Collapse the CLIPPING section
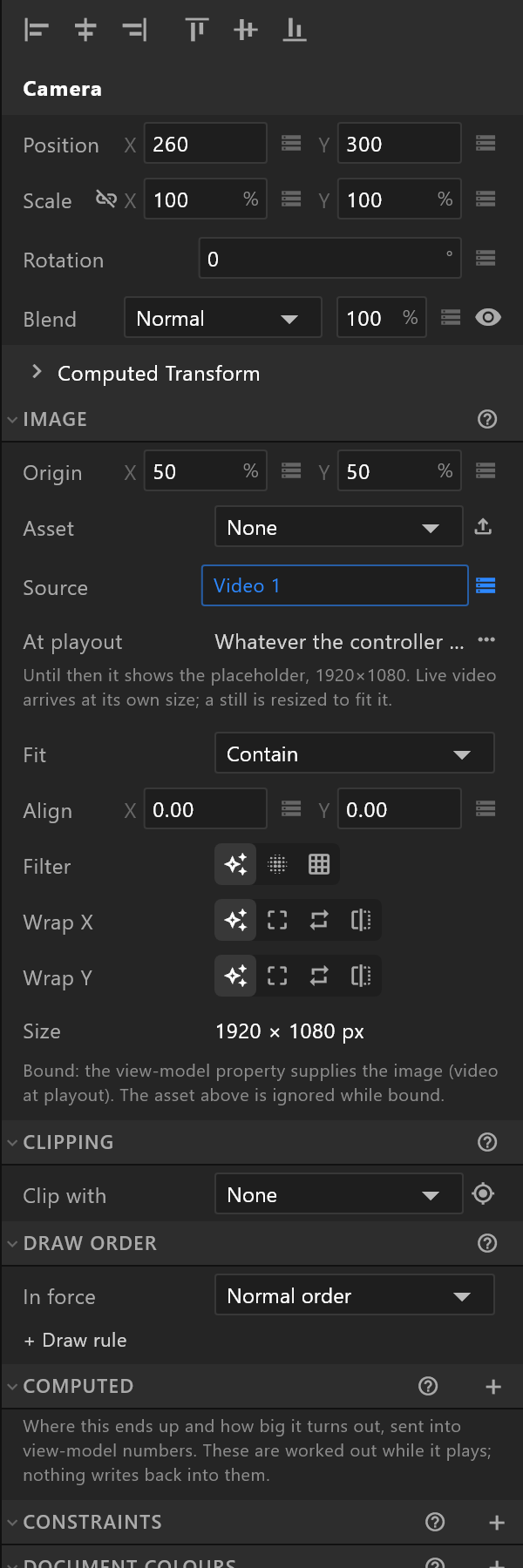The image size is (523, 1568). 12,1142
